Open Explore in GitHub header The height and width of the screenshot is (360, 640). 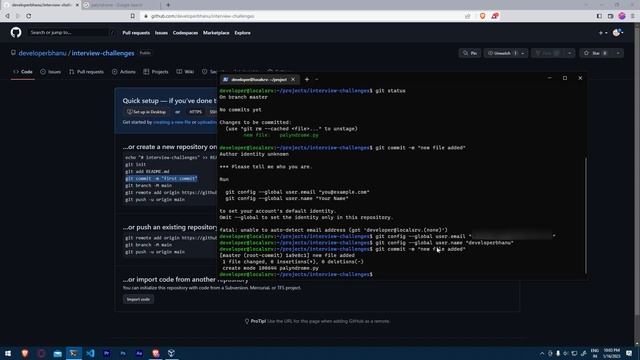pyautogui.click(x=242, y=33)
